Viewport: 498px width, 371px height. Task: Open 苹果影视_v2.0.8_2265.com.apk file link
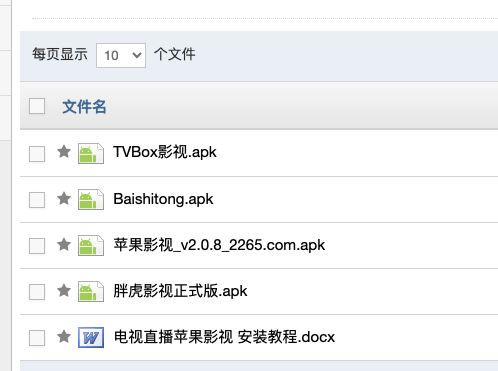(219, 245)
